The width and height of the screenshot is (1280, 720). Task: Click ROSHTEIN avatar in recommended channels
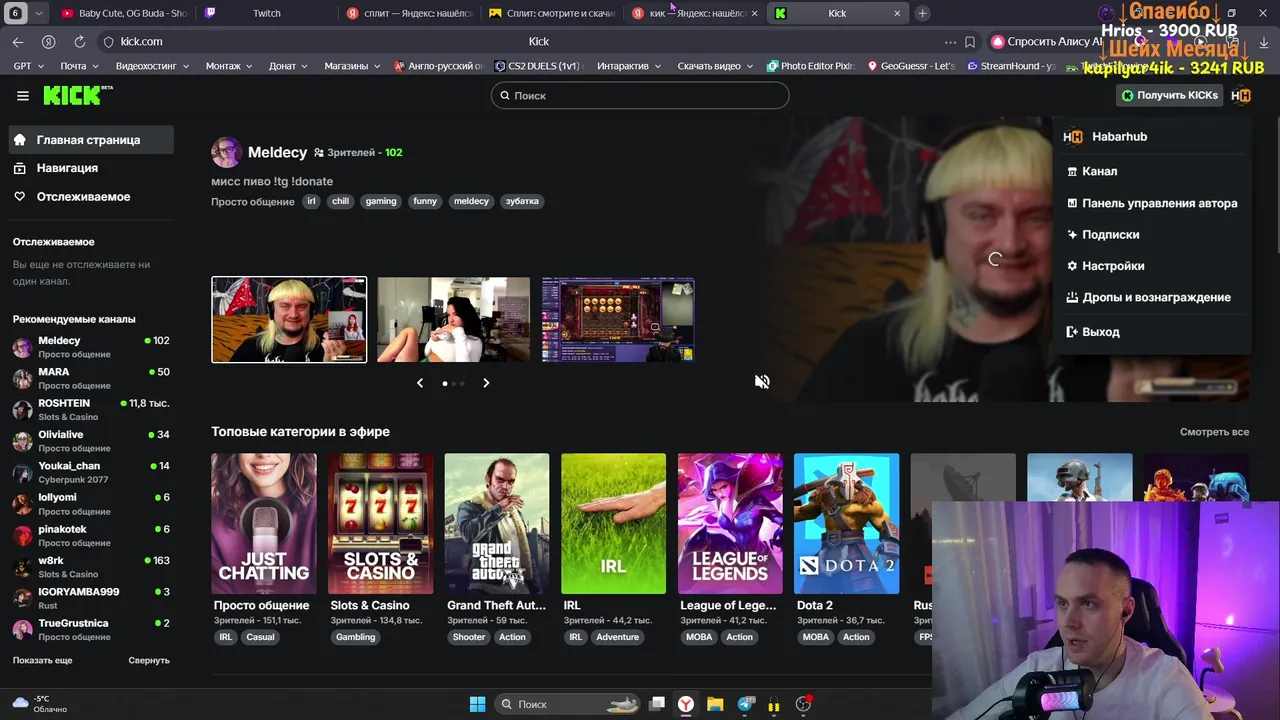[22, 410]
